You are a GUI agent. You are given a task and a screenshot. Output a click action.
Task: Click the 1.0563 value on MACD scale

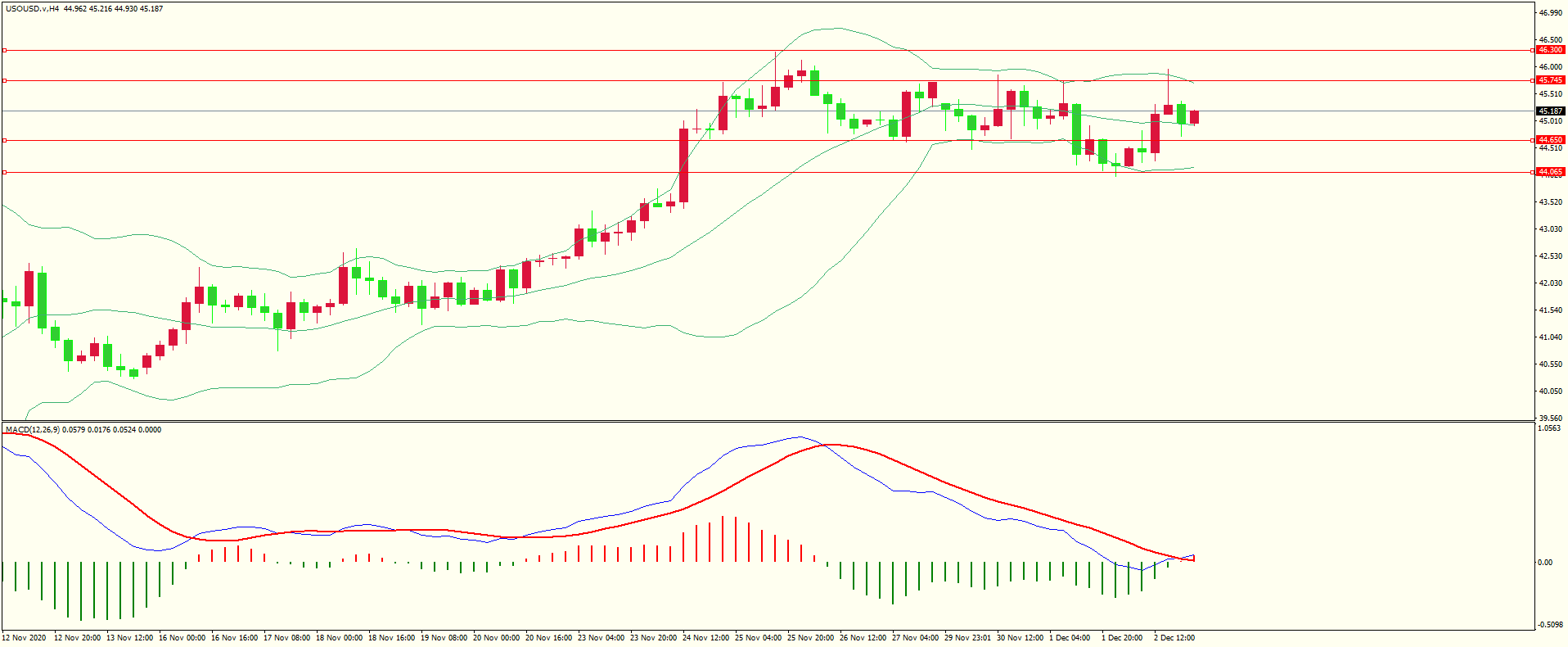point(1549,428)
